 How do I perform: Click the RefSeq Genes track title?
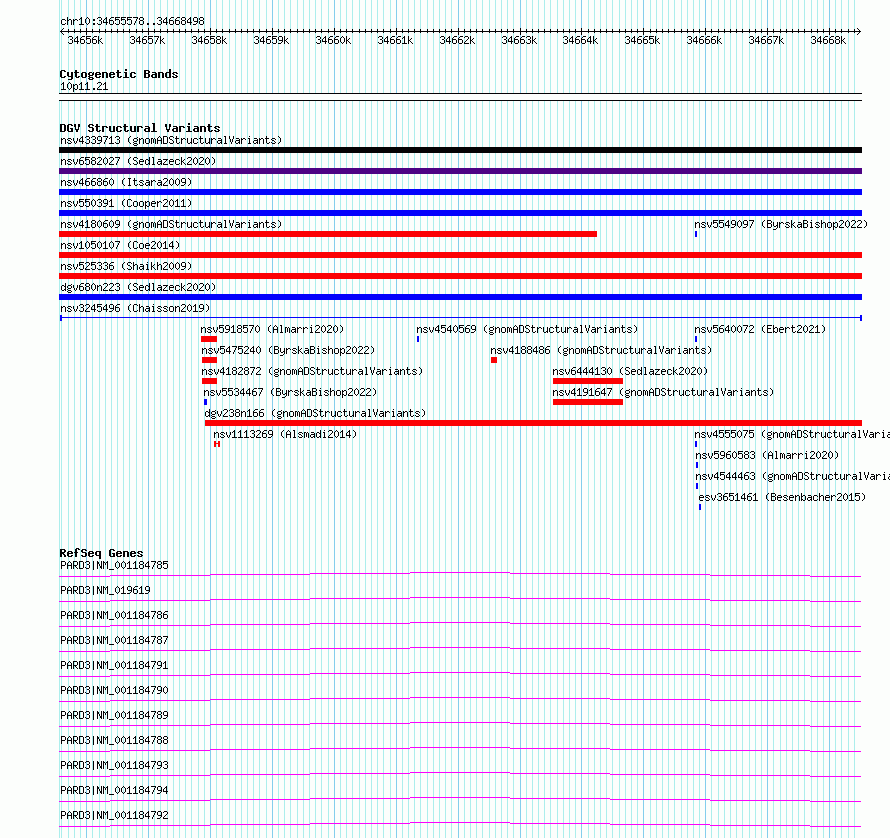pos(101,553)
